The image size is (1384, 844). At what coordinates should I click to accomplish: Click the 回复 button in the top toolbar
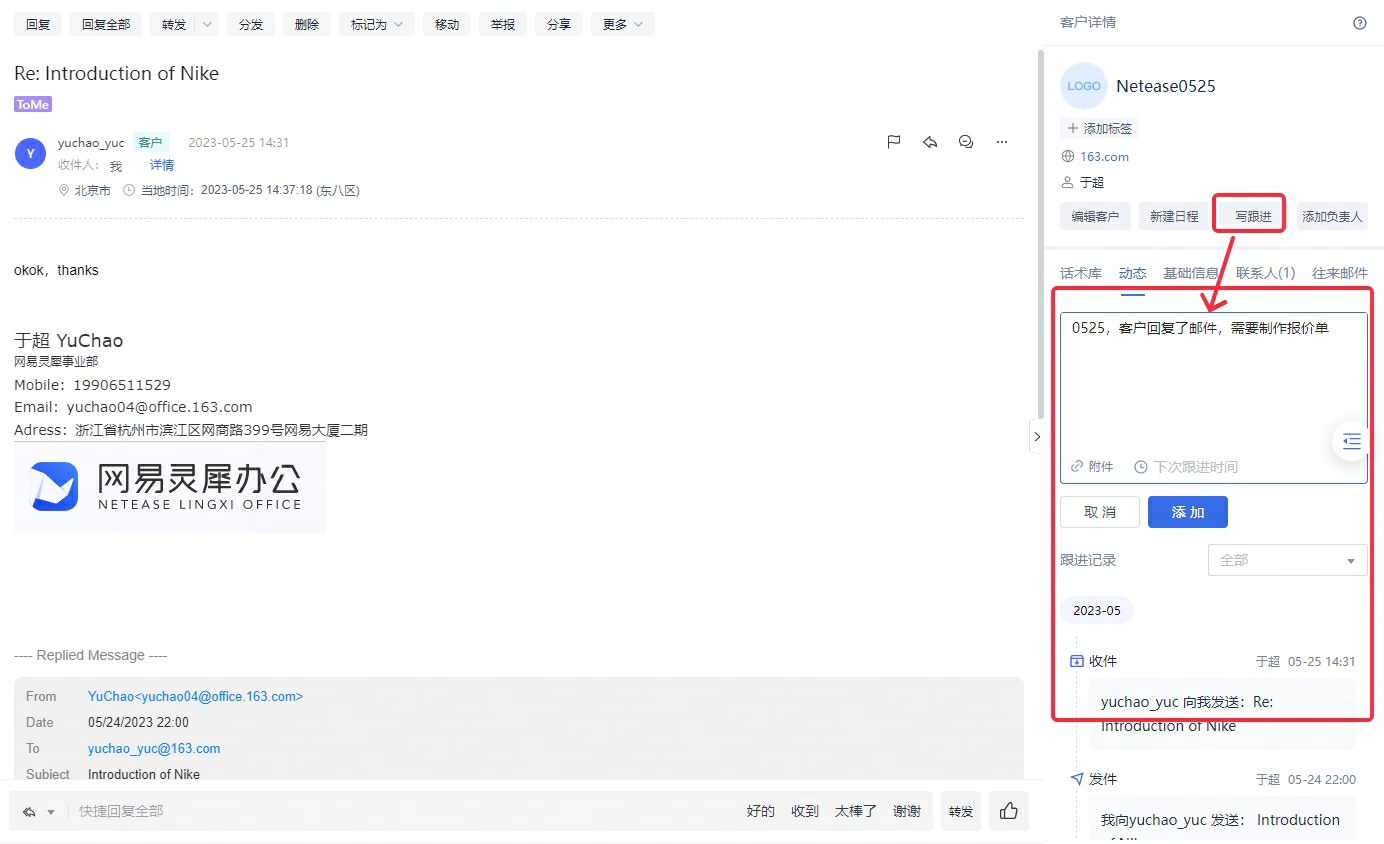click(x=38, y=24)
